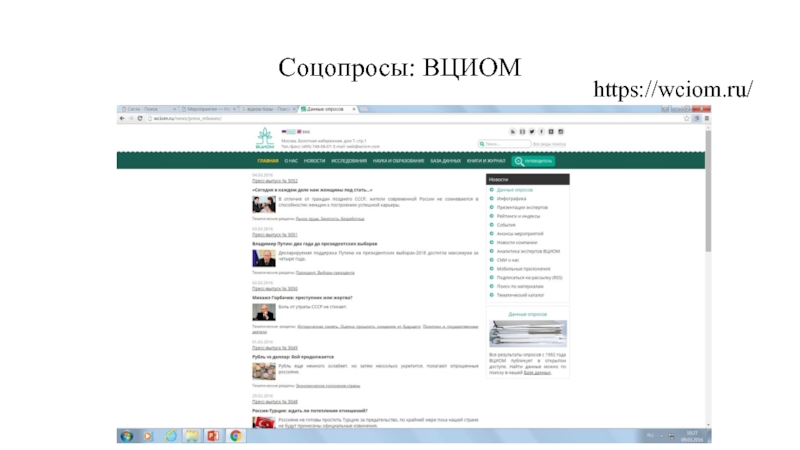Switch to the 'Сигла - Поиск' tab
The width and height of the screenshot is (800, 450).
tap(148, 109)
